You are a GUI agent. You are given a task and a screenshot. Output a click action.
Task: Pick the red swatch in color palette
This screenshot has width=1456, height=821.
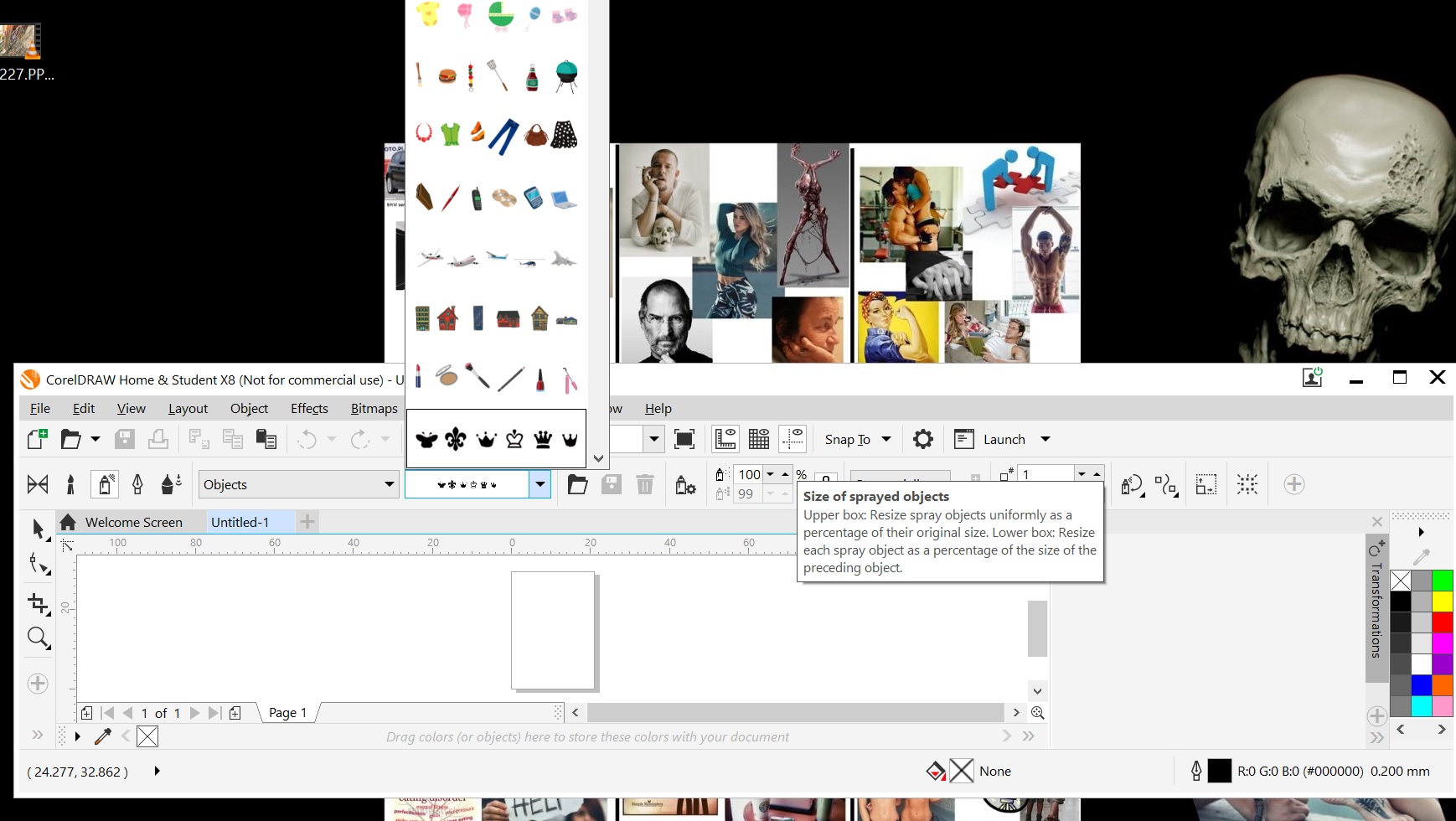pyautogui.click(x=1442, y=622)
